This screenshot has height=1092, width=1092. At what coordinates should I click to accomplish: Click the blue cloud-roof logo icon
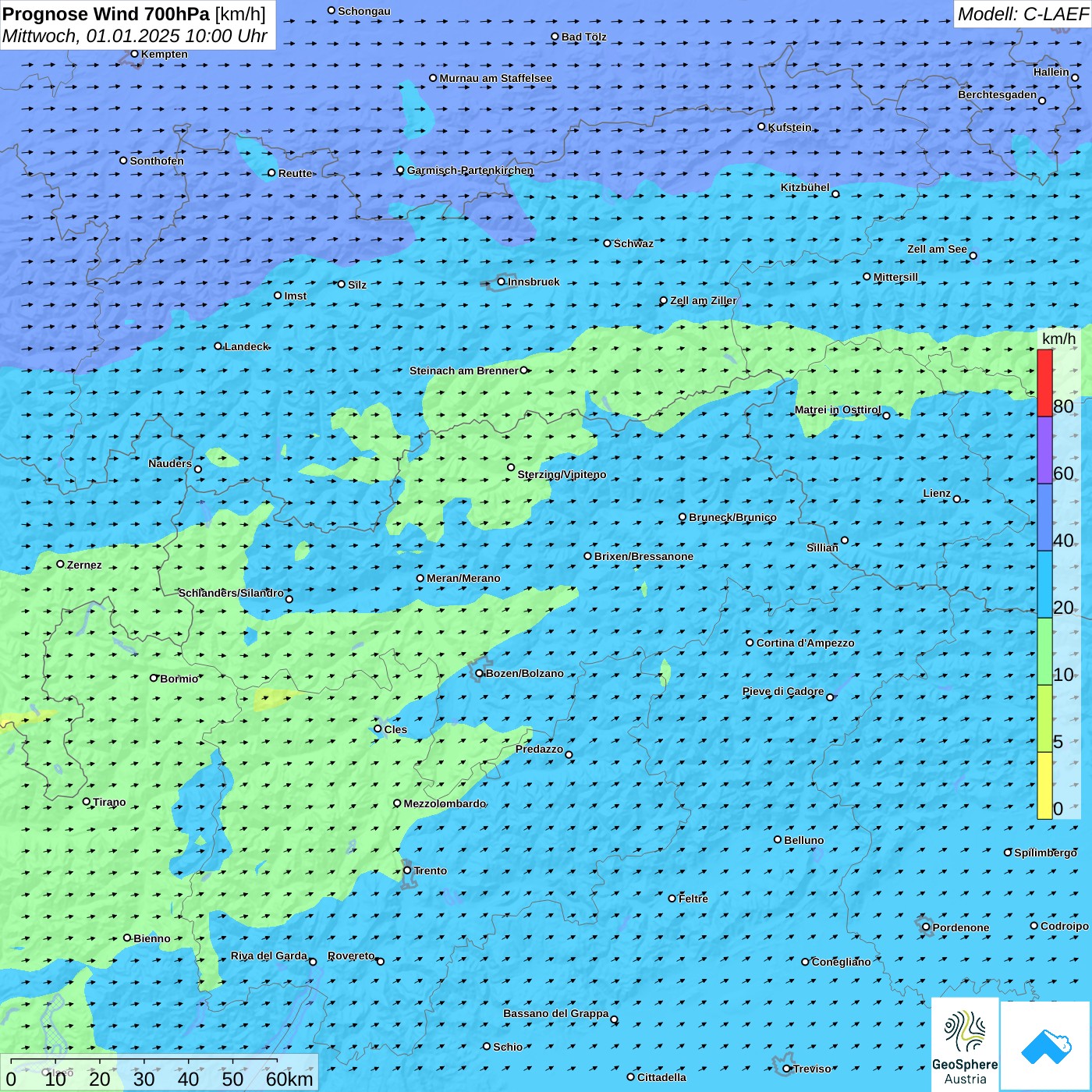coord(1046,1046)
